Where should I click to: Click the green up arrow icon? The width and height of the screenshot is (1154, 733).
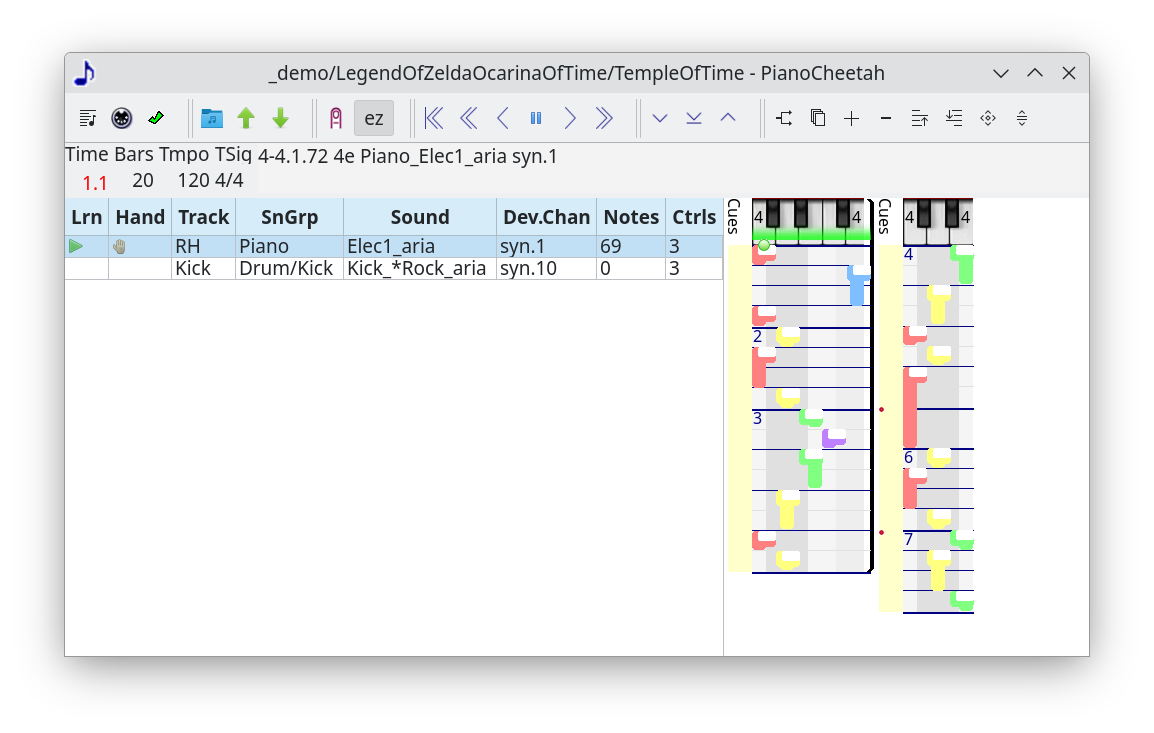coord(246,118)
